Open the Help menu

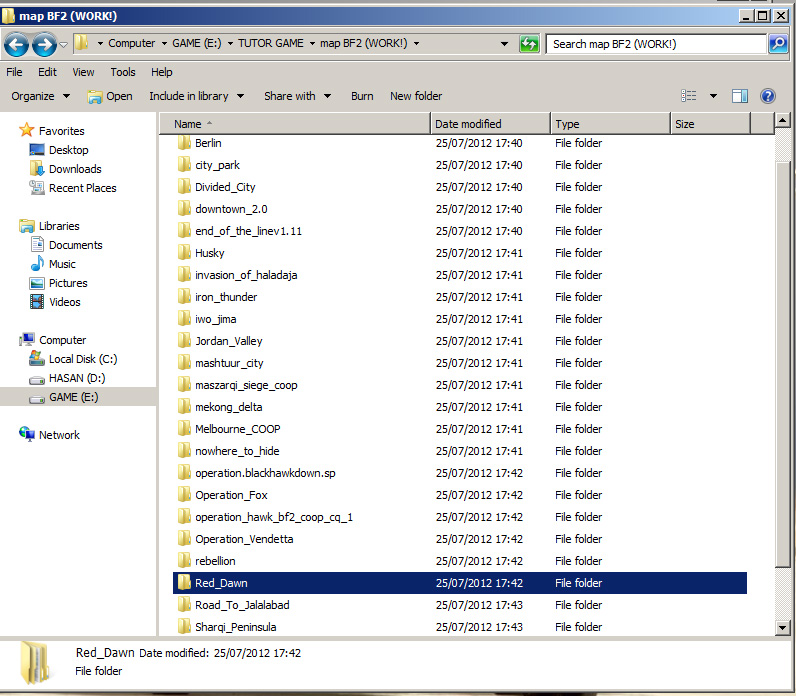[x=161, y=72]
